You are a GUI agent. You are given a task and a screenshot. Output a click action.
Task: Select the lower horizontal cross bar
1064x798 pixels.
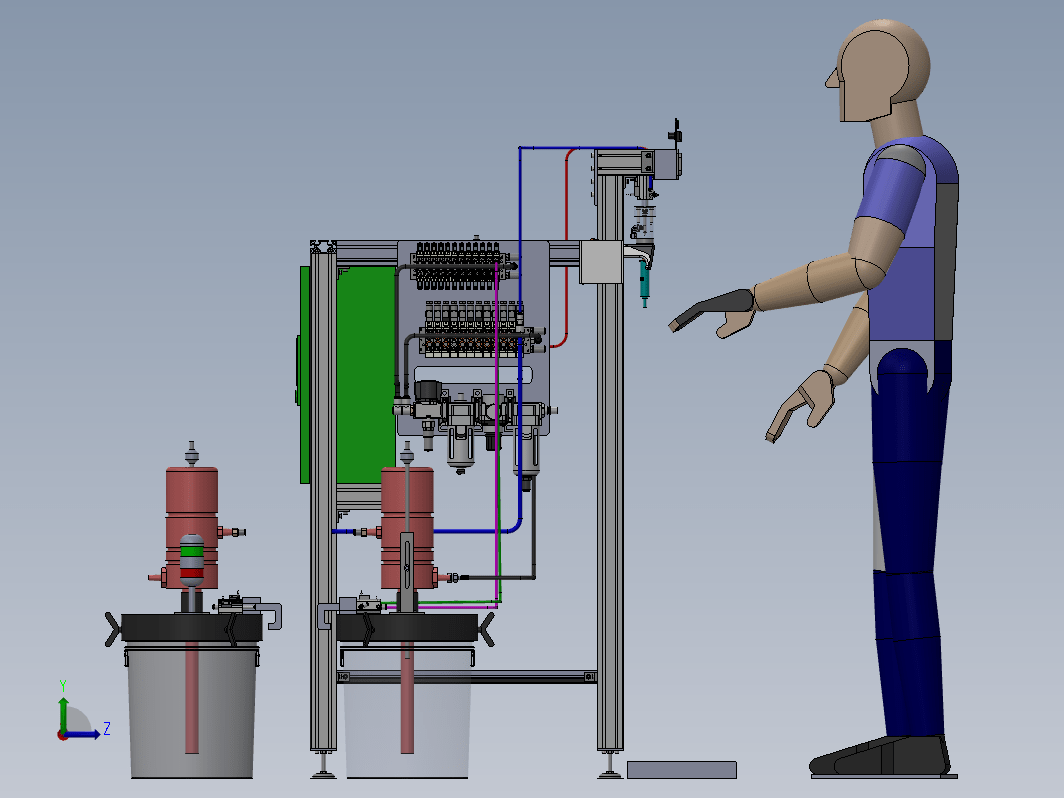pos(467,677)
